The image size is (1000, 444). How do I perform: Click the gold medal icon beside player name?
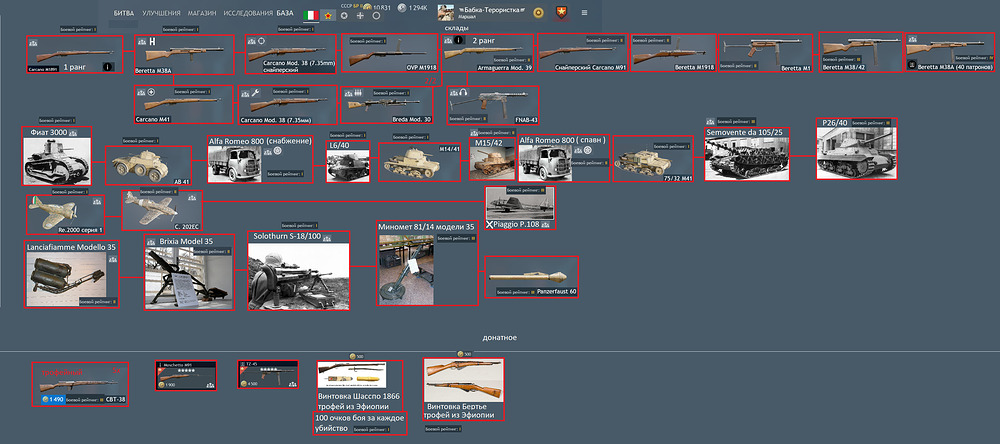[538, 12]
